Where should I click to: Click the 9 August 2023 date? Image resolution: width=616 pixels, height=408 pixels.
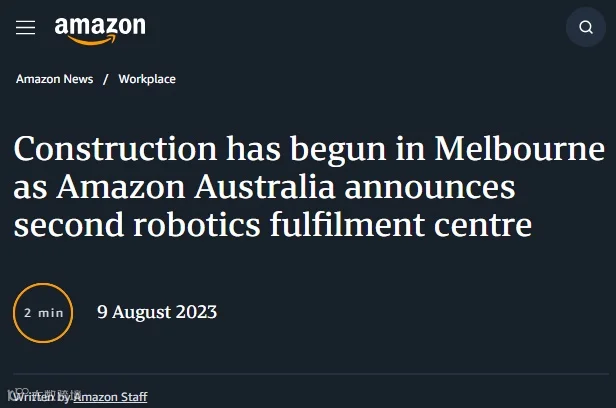(157, 312)
